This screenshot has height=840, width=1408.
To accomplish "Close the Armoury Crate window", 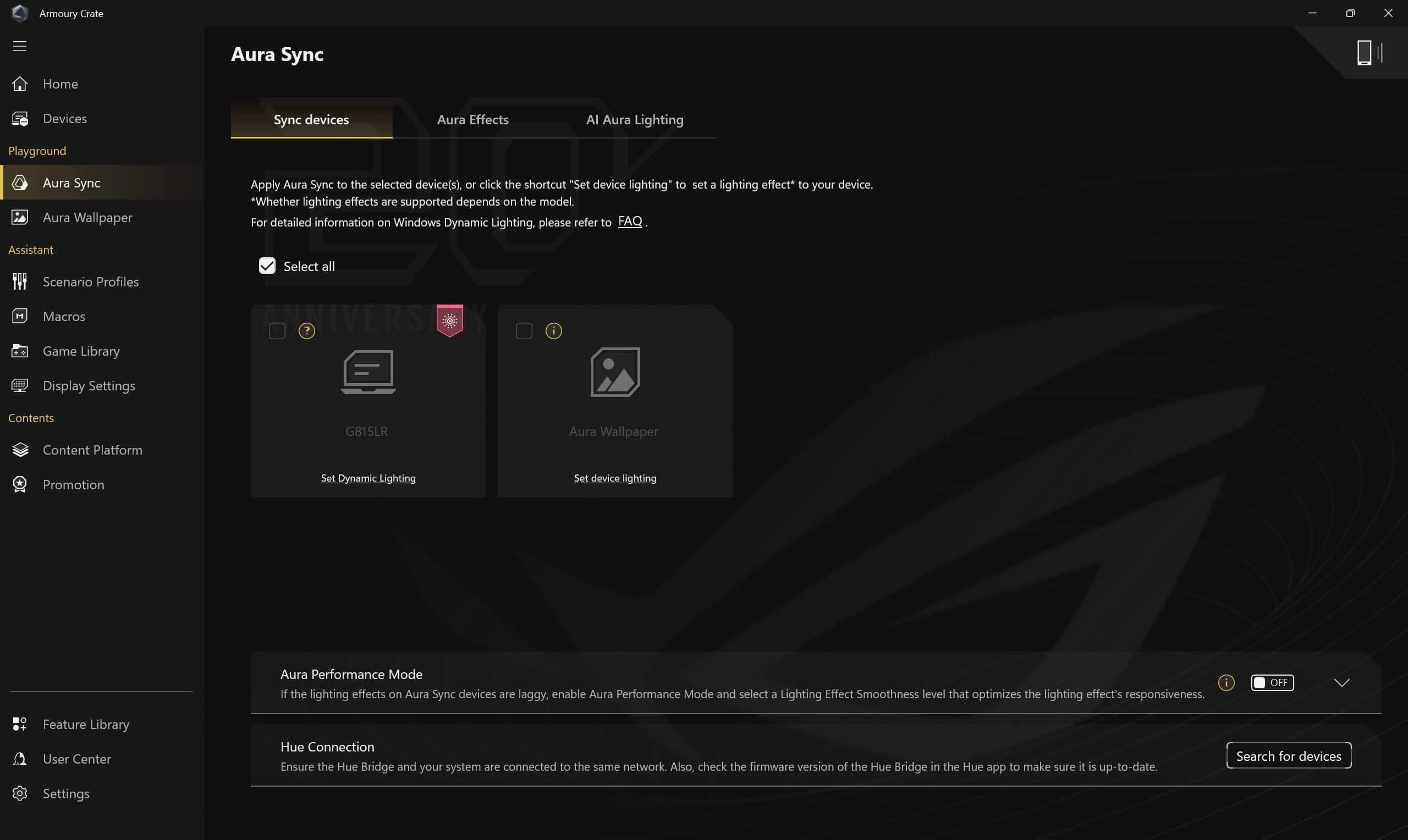I will (x=1388, y=13).
